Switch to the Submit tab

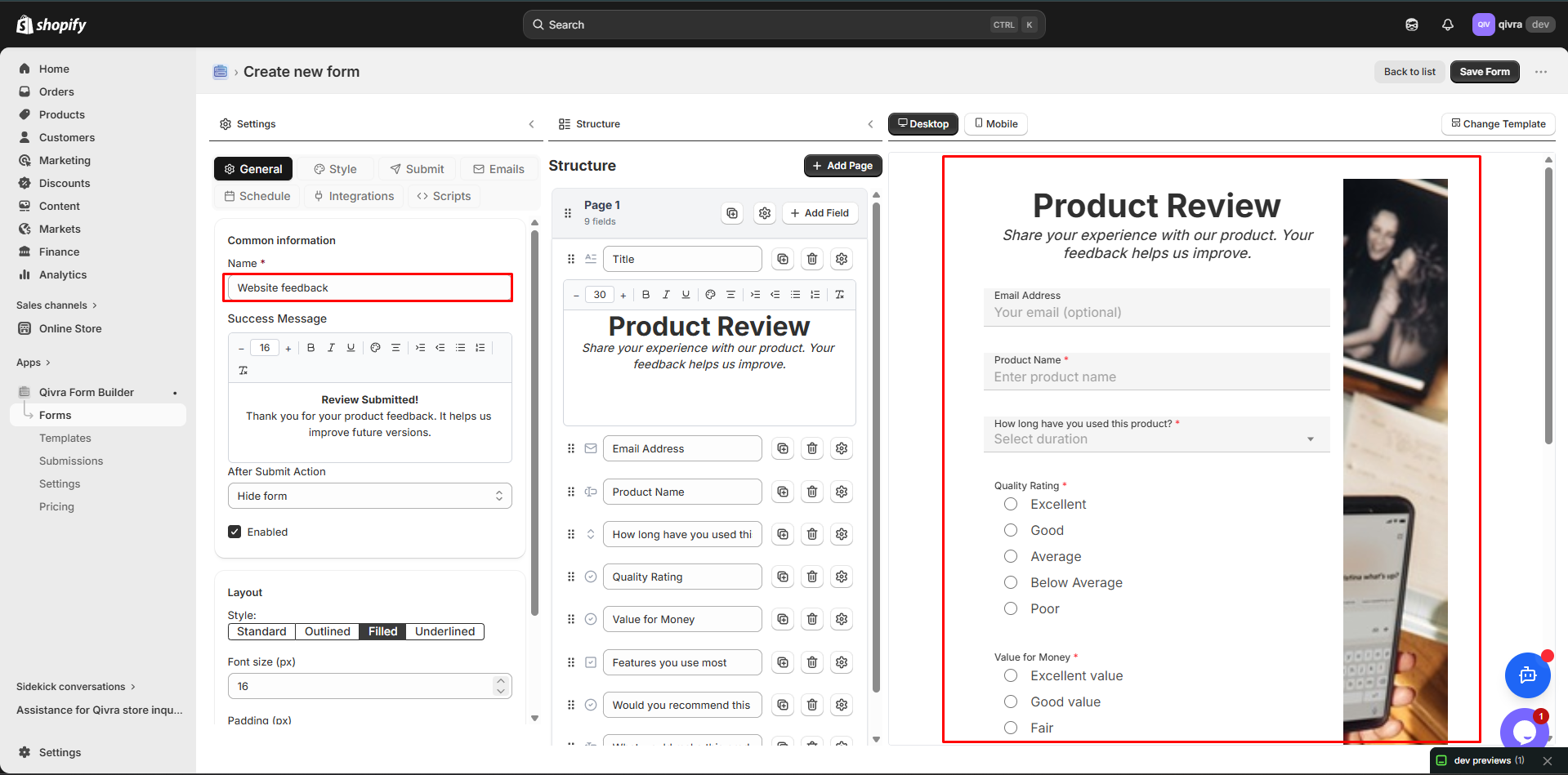417,169
